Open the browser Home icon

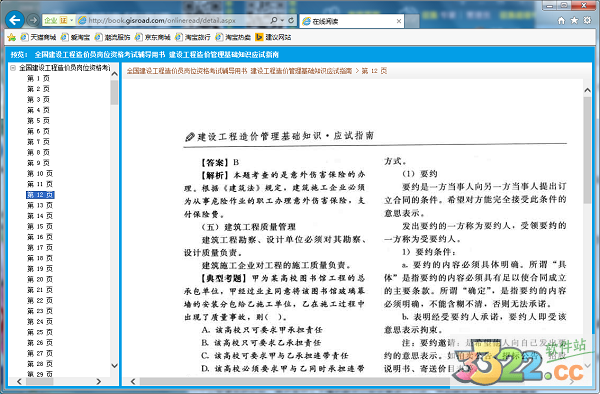[561, 21]
